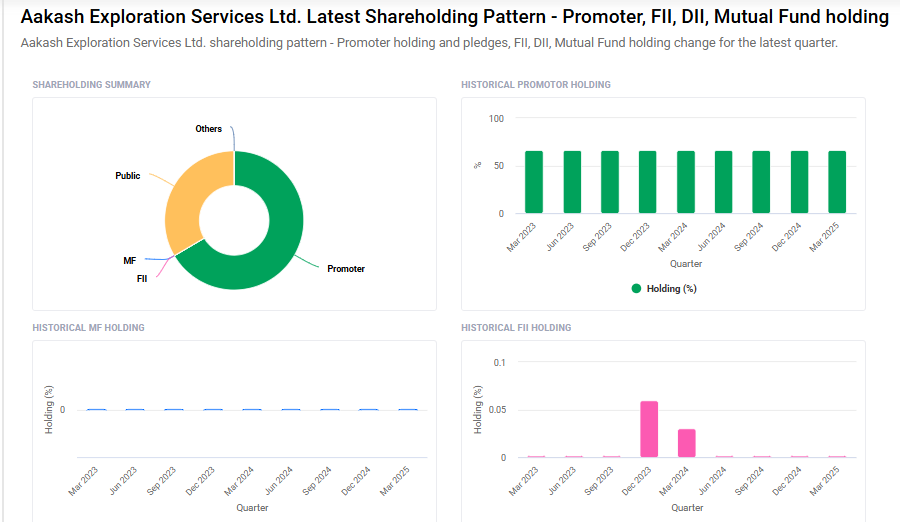The image size is (900, 522).
Task: Select Jun 2023 promoter holding bar
Action: (x=572, y=182)
